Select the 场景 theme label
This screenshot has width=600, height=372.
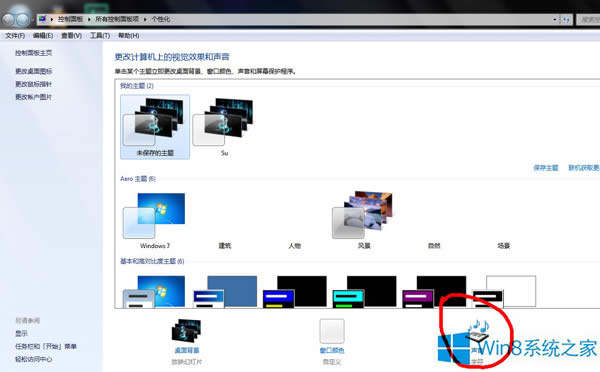click(504, 246)
